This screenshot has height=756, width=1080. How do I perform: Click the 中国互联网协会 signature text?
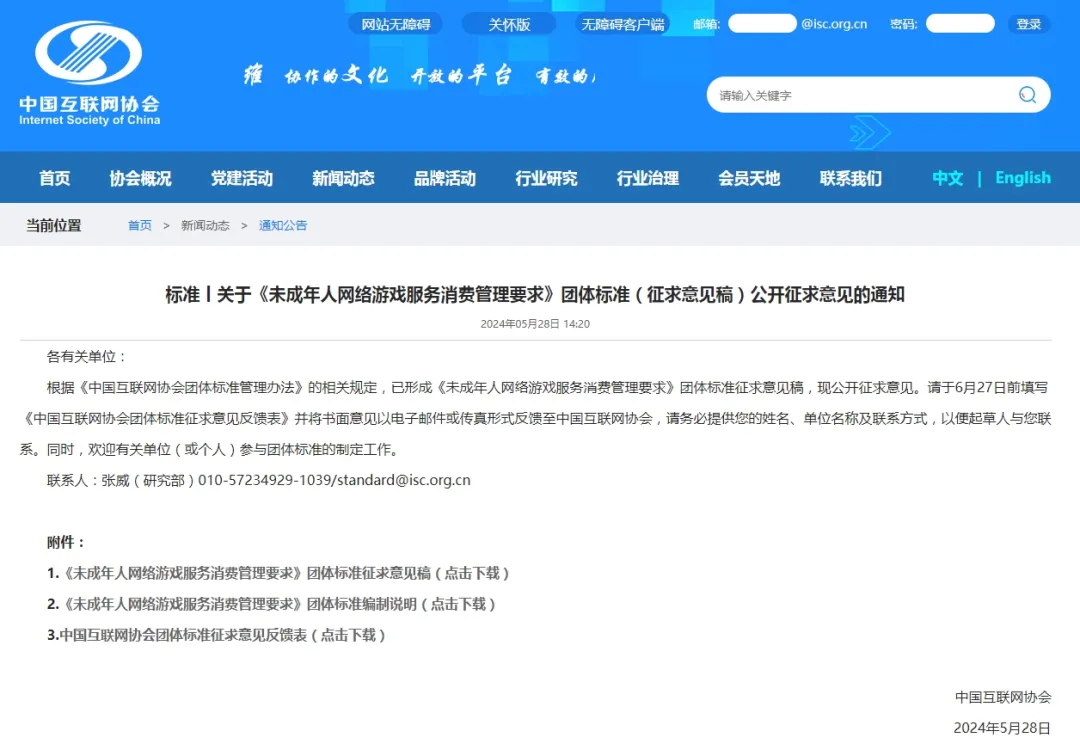[1003, 697]
